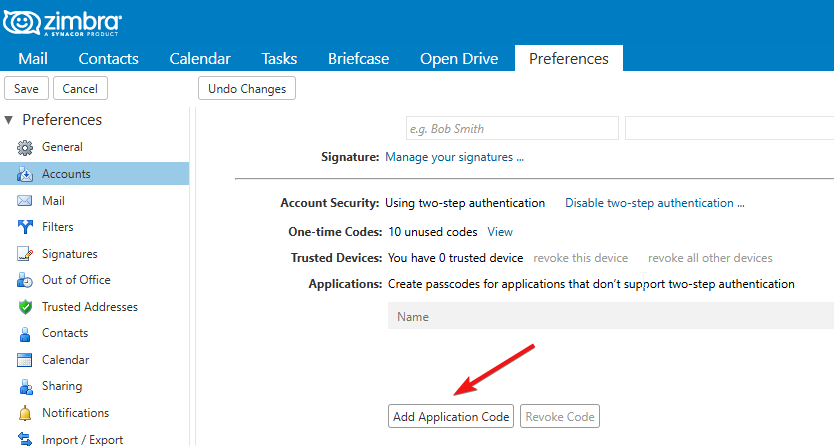Click the name field showing Bob Smith

click(x=511, y=129)
